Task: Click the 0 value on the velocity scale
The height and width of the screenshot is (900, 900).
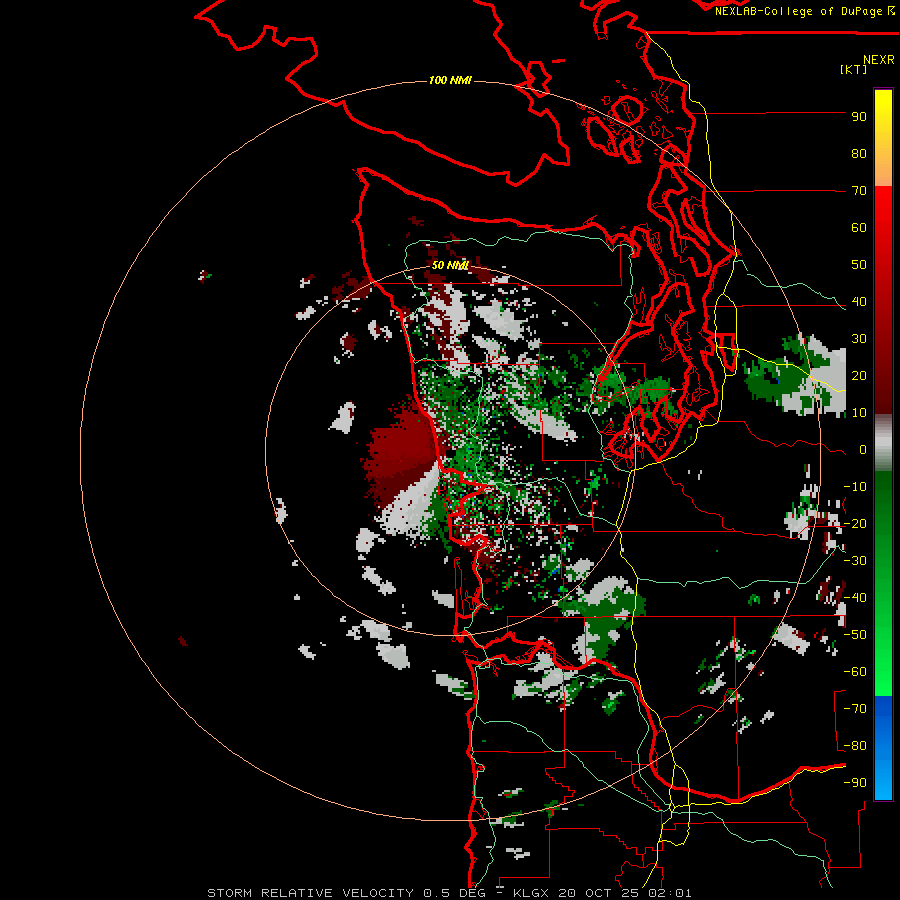Action: (863, 450)
